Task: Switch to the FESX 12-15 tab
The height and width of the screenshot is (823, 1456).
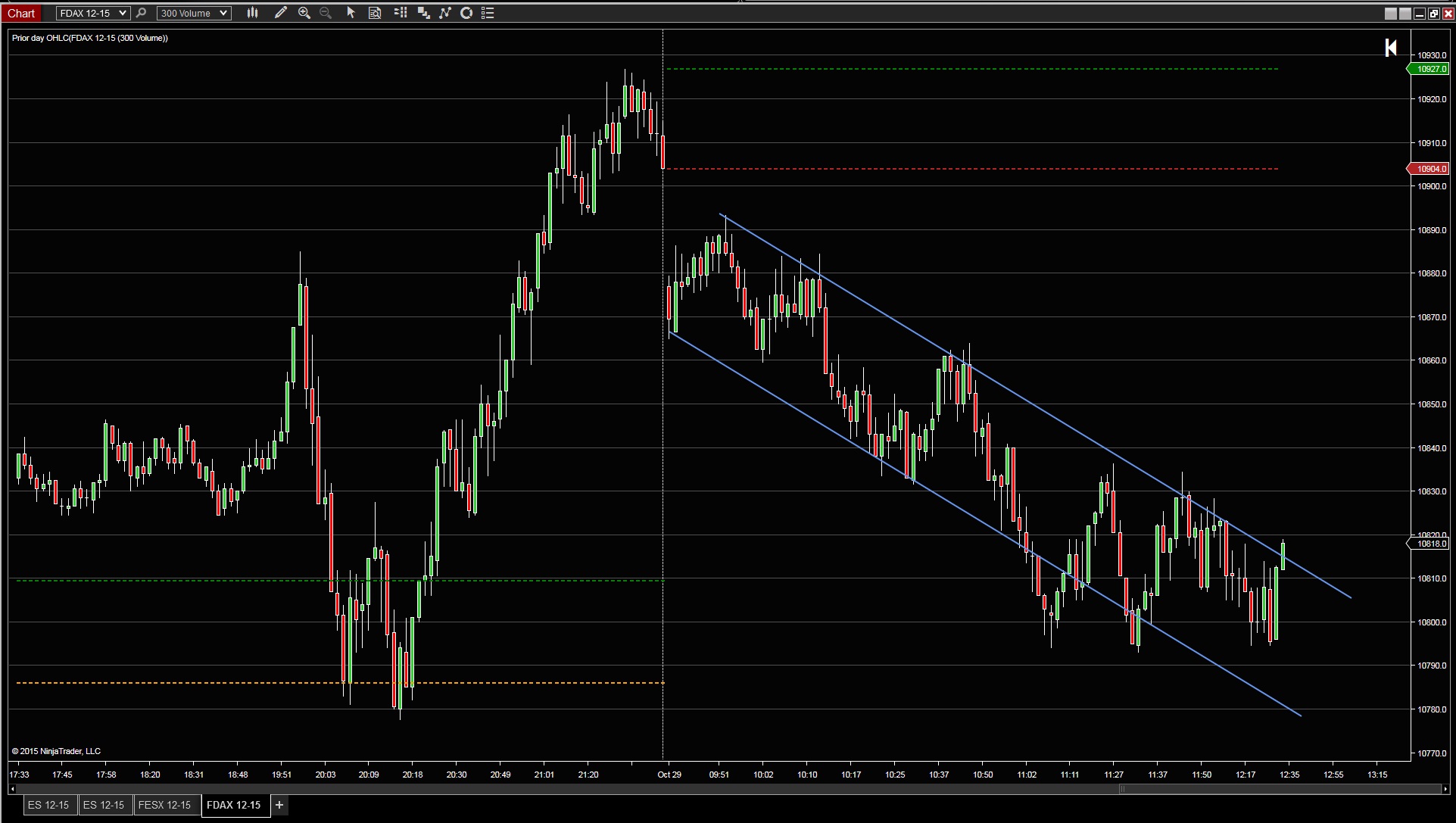Action: point(165,805)
